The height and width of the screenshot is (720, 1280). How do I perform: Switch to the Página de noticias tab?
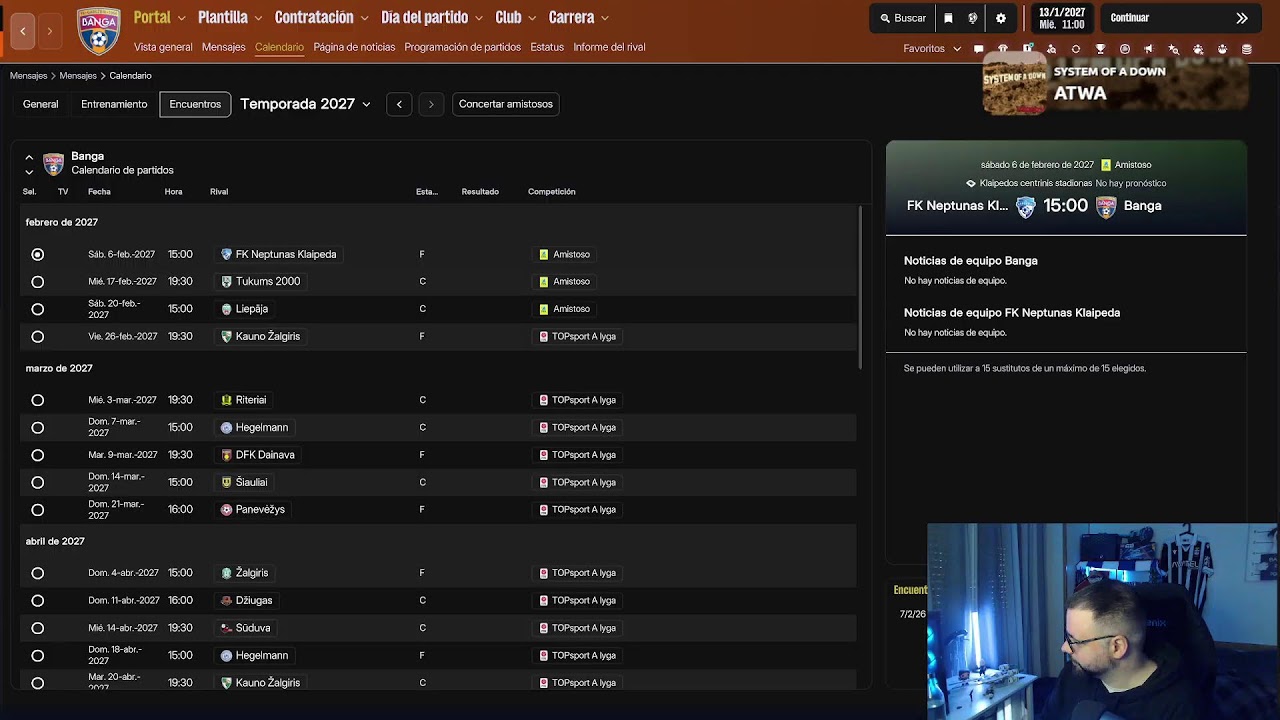point(354,47)
